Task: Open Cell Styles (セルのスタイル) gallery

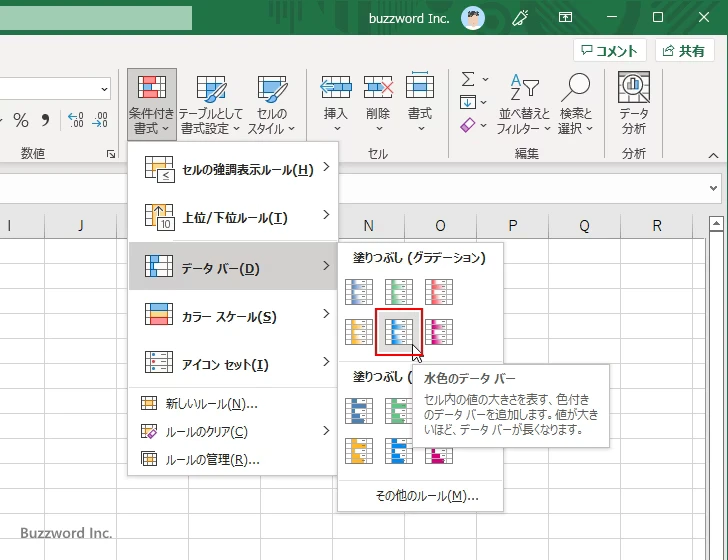Action: coord(272,104)
